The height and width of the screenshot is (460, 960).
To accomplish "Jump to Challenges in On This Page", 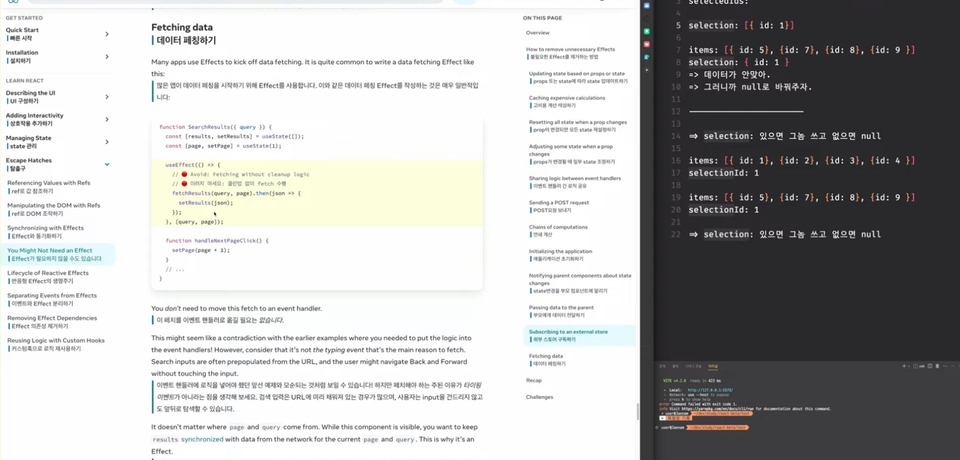I will click(539, 397).
